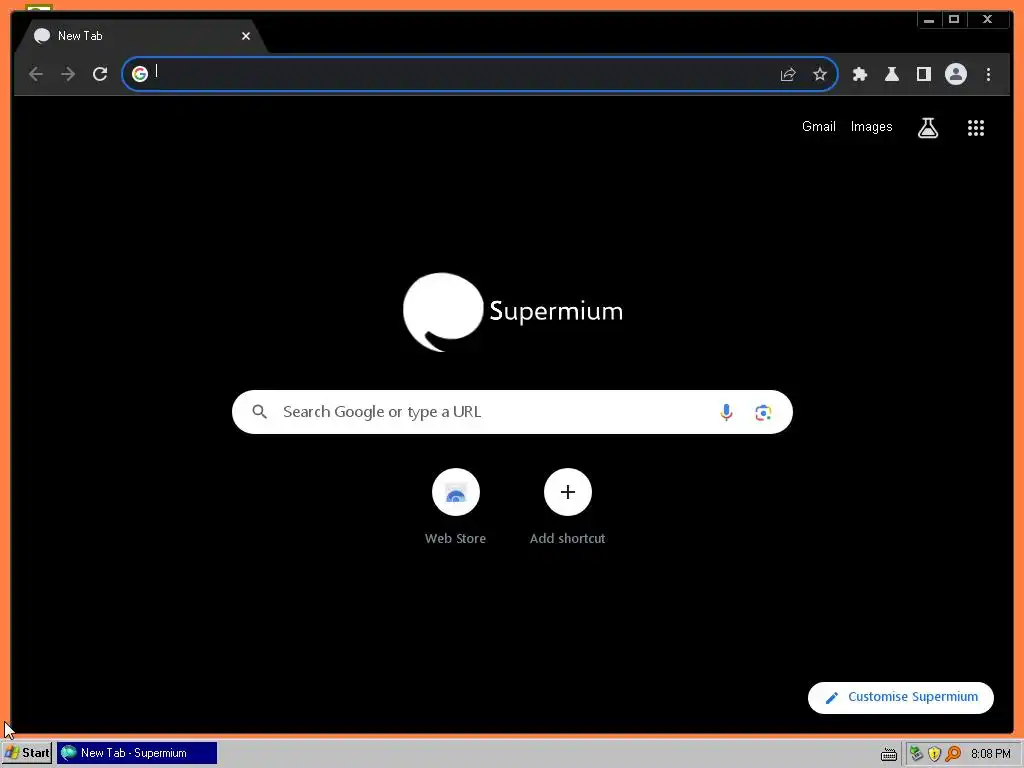The height and width of the screenshot is (768, 1024).
Task: Open the three-dot Supermium menu
Action: 988,74
